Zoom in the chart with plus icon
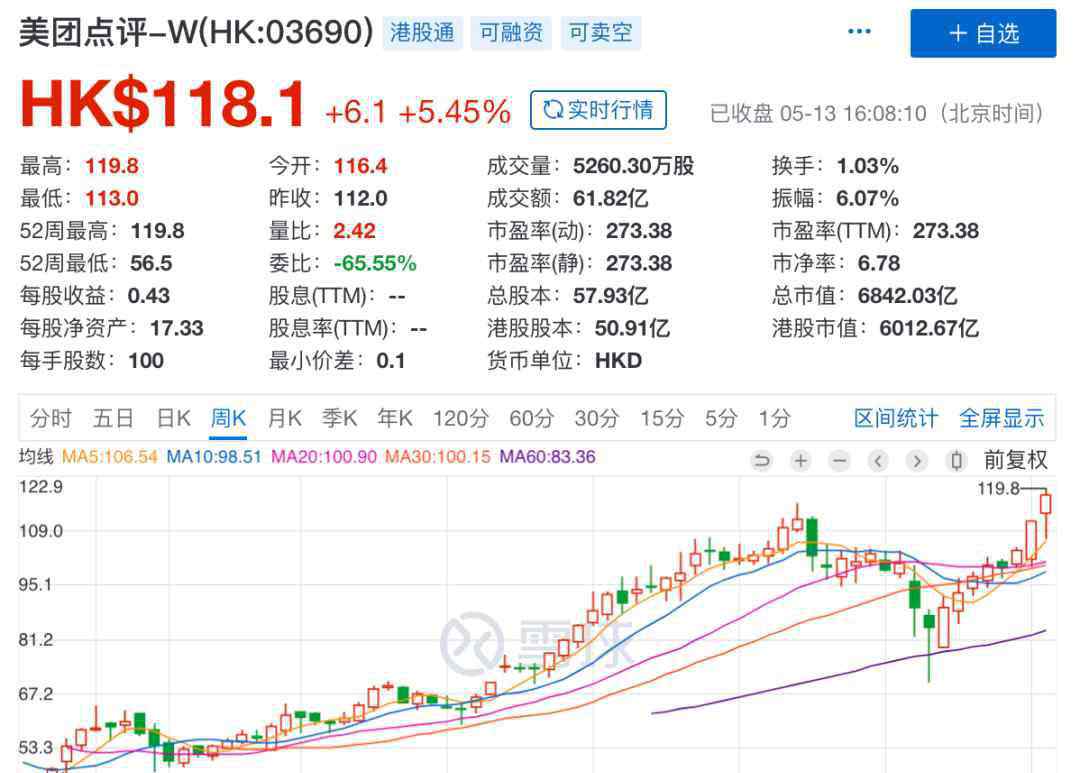This screenshot has height=773, width=1080. pos(800,460)
